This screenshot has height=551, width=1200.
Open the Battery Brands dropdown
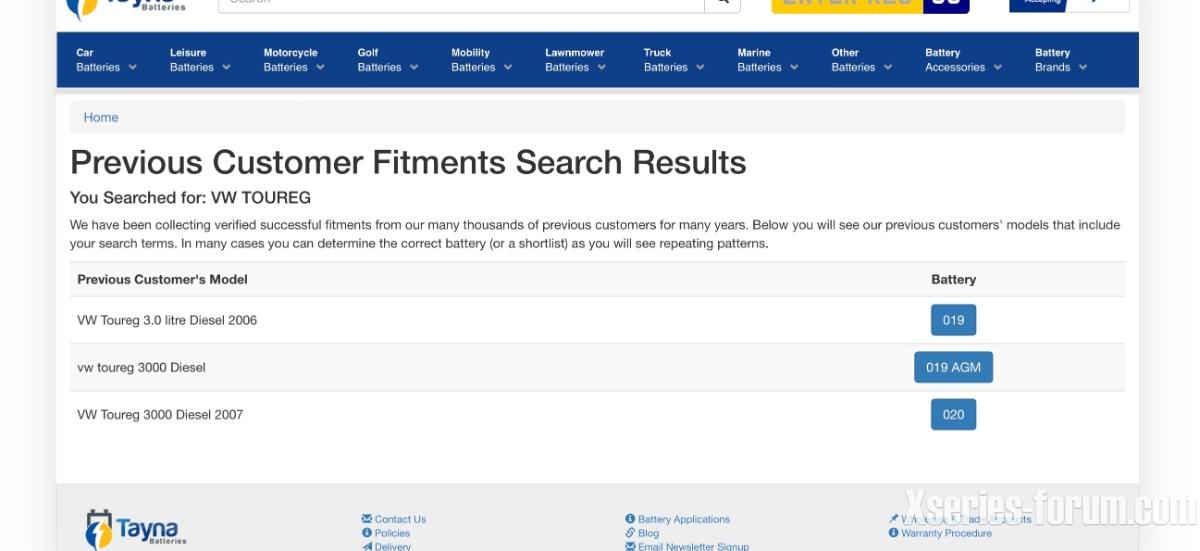pyautogui.click(x=1061, y=60)
